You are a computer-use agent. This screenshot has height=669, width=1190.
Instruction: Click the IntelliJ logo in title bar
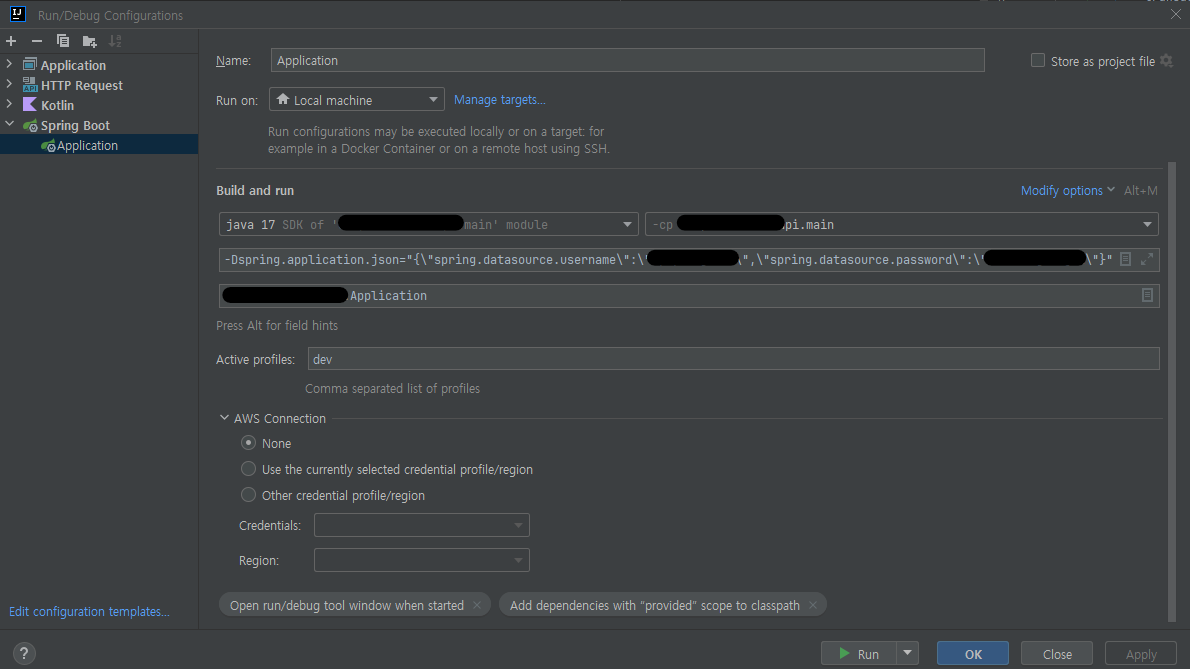coord(17,14)
